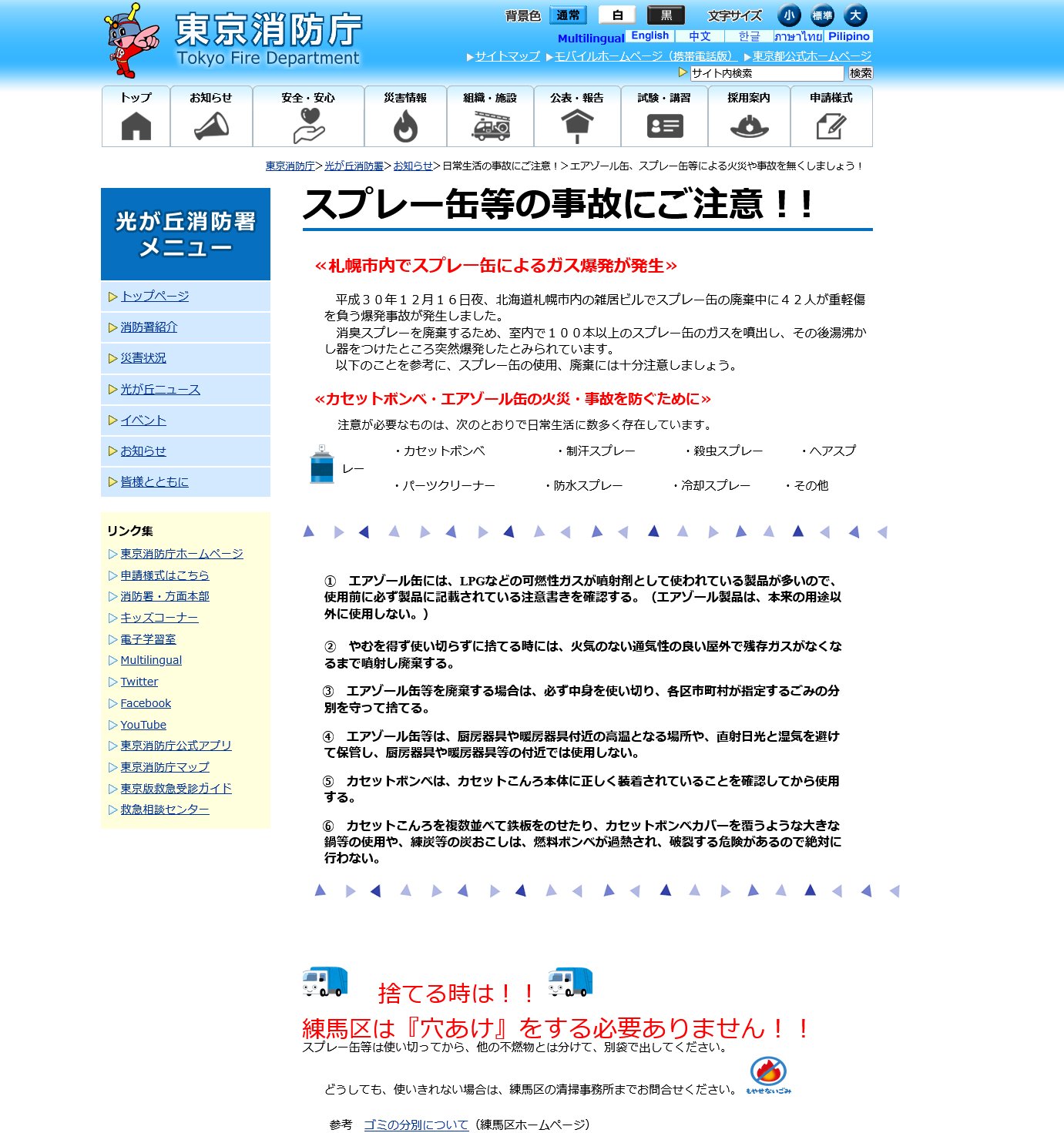This screenshot has width=1064, height=1133.
Task: Open 安全・安心 heart-hand navigation icon
Action: pos(308,116)
